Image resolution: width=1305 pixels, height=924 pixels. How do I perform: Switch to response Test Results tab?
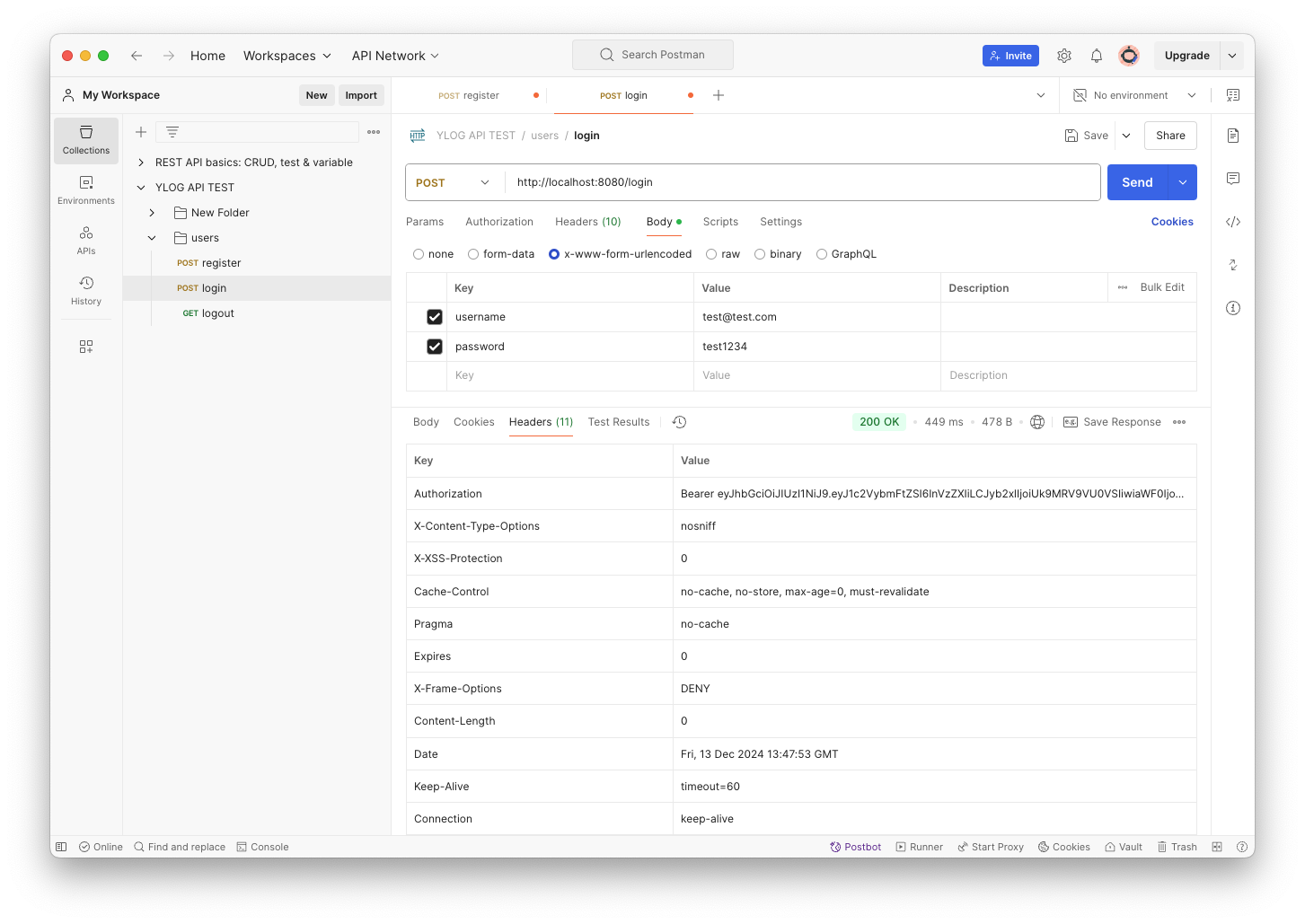click(619, 422)
